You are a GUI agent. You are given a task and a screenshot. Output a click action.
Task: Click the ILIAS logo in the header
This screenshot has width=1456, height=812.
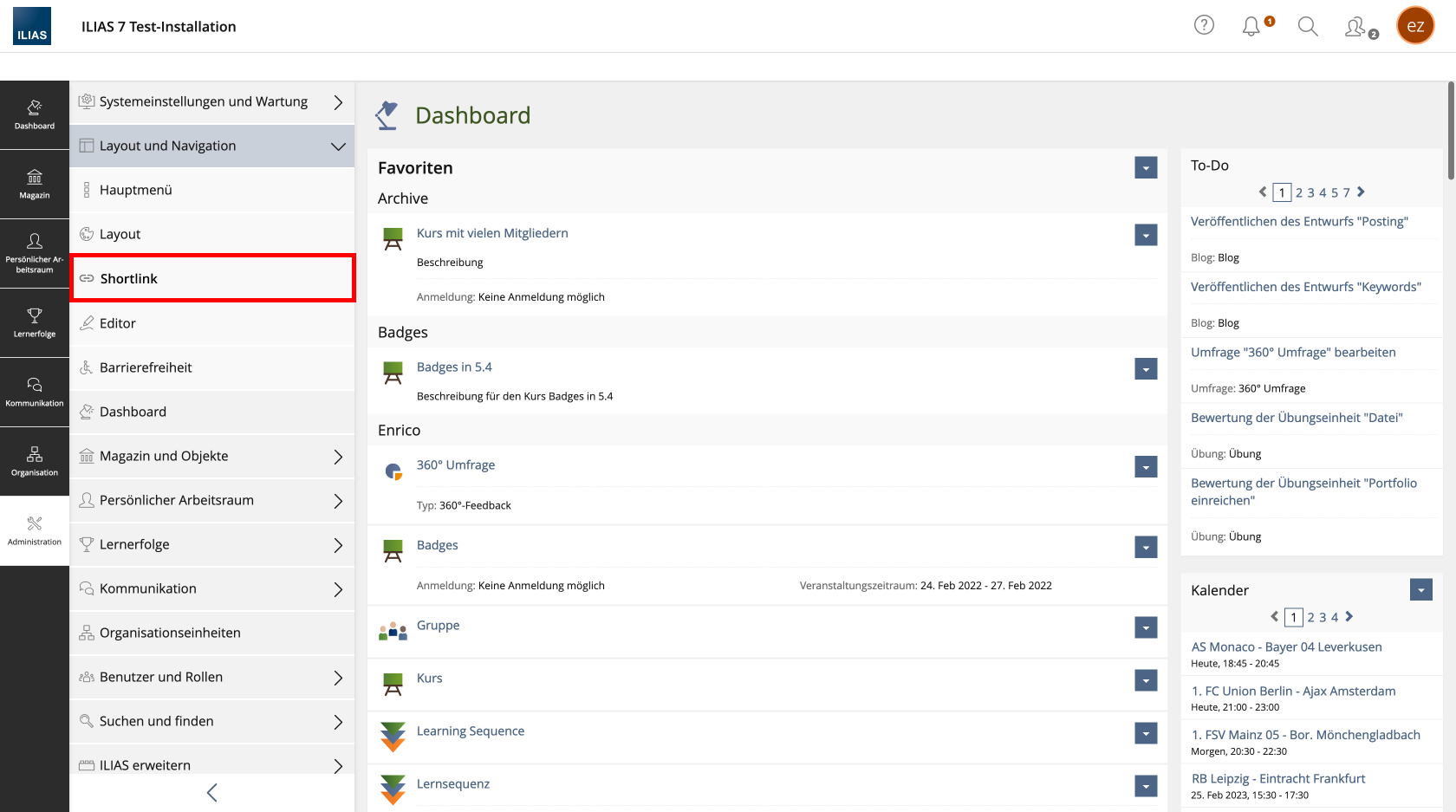coord(32,26)
